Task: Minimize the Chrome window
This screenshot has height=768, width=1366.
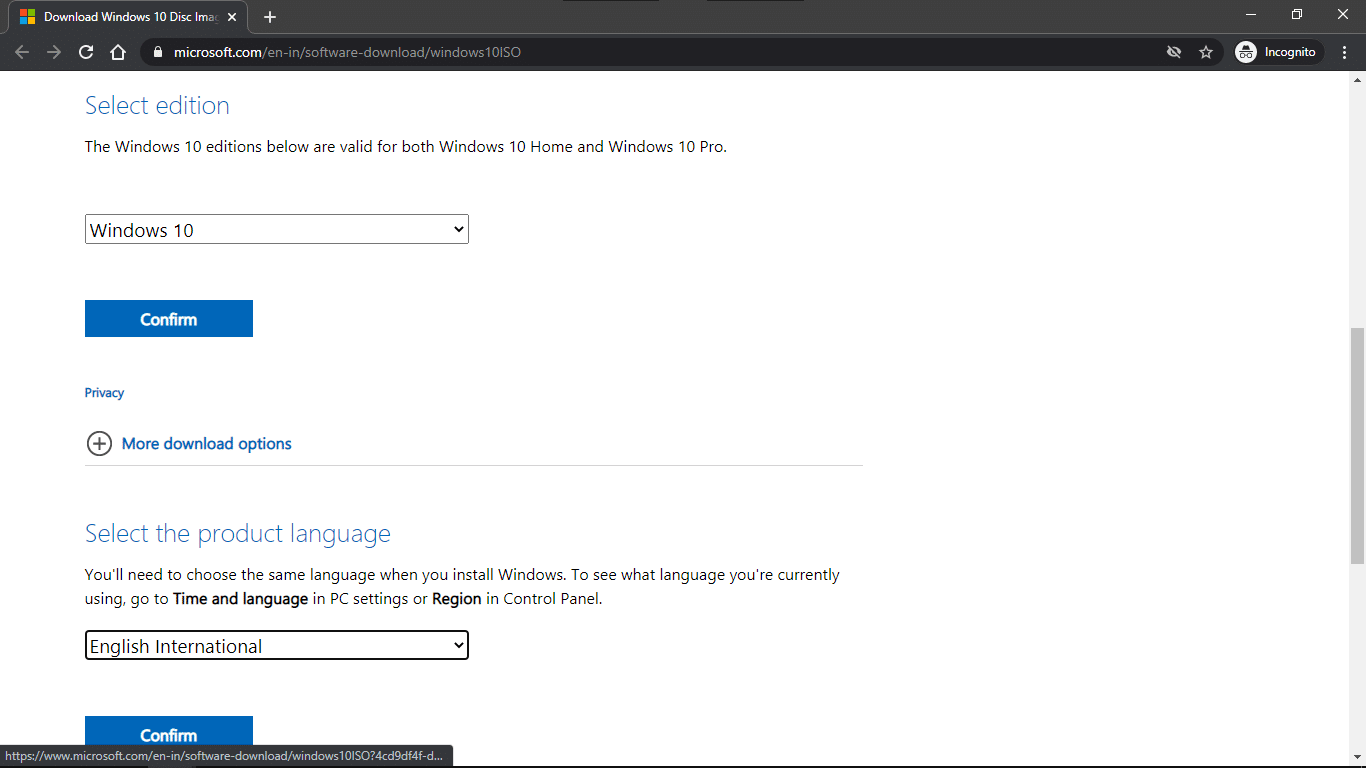Action: 1251,14
